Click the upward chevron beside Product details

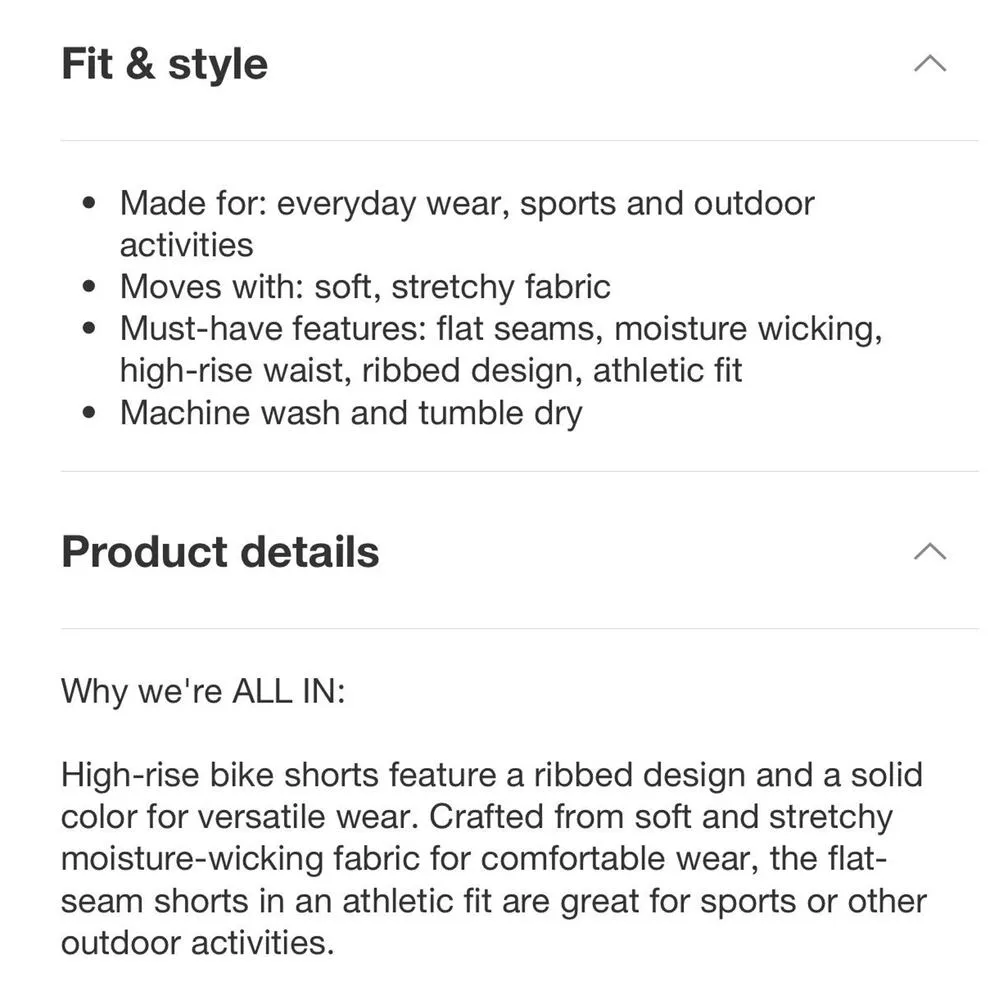click(x=931, y=551)
